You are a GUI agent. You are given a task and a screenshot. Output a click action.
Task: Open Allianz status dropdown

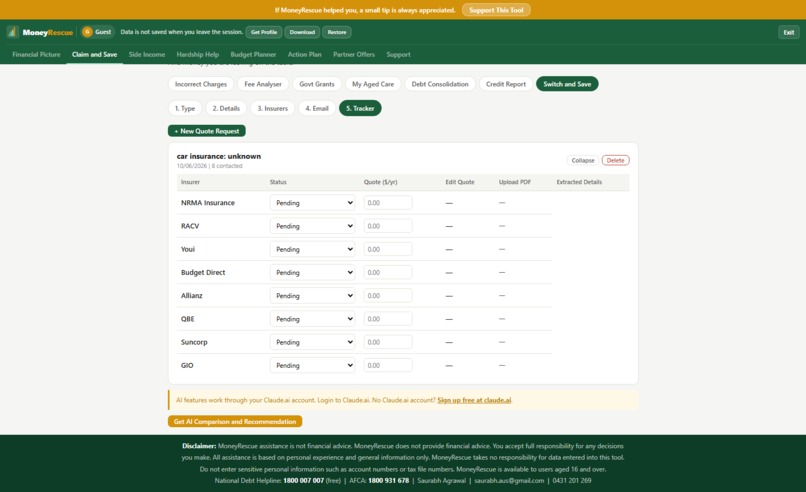tap(313, 295)
